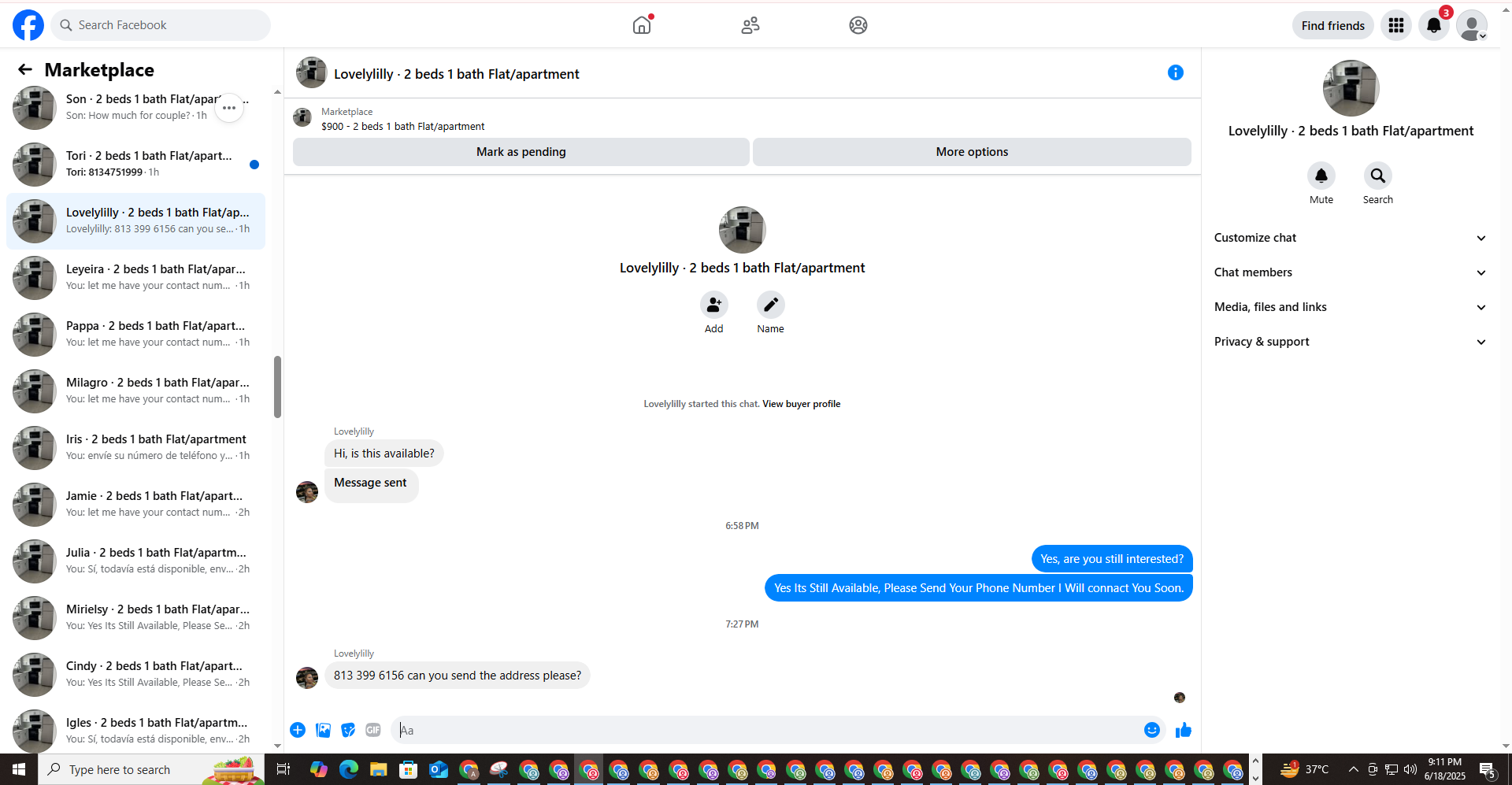Open Jamie conversation
Viewport: 1512px width, 785px height.
tap(135, 505)
